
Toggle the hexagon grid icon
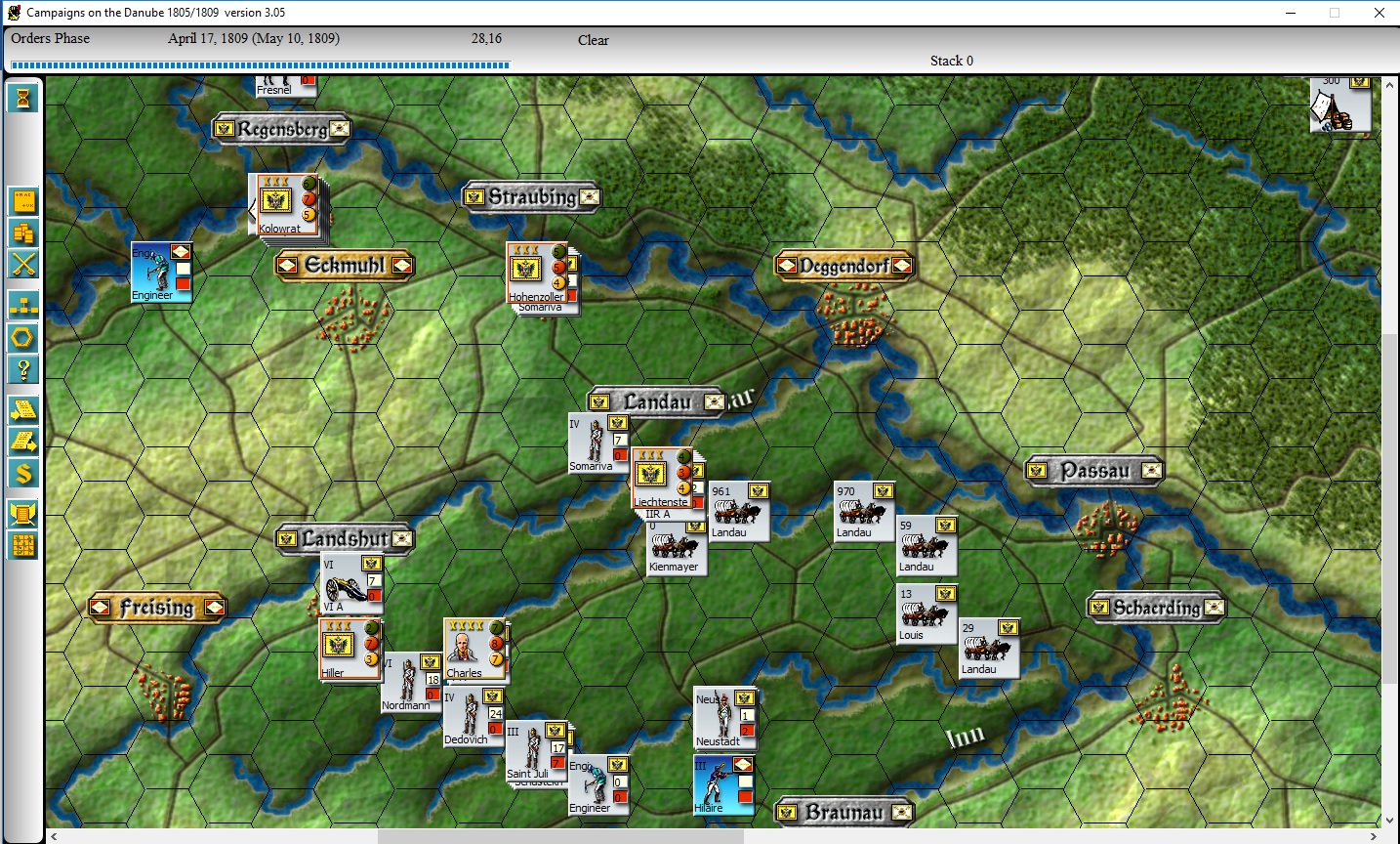(x=23, y=338)
